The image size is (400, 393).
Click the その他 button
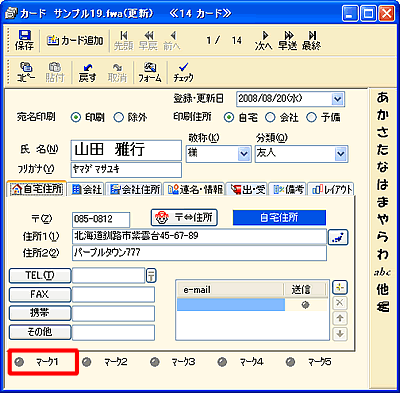(x=40, y=332)
